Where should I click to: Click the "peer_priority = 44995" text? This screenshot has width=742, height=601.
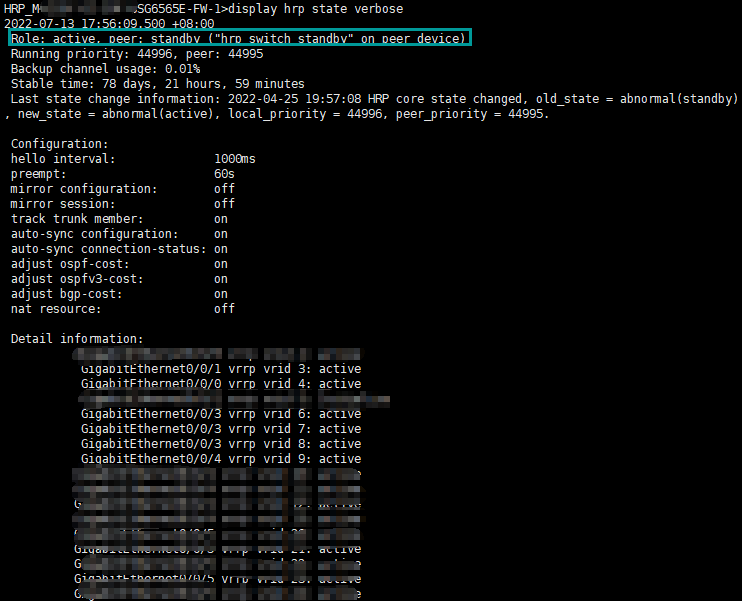click(469, 114)
